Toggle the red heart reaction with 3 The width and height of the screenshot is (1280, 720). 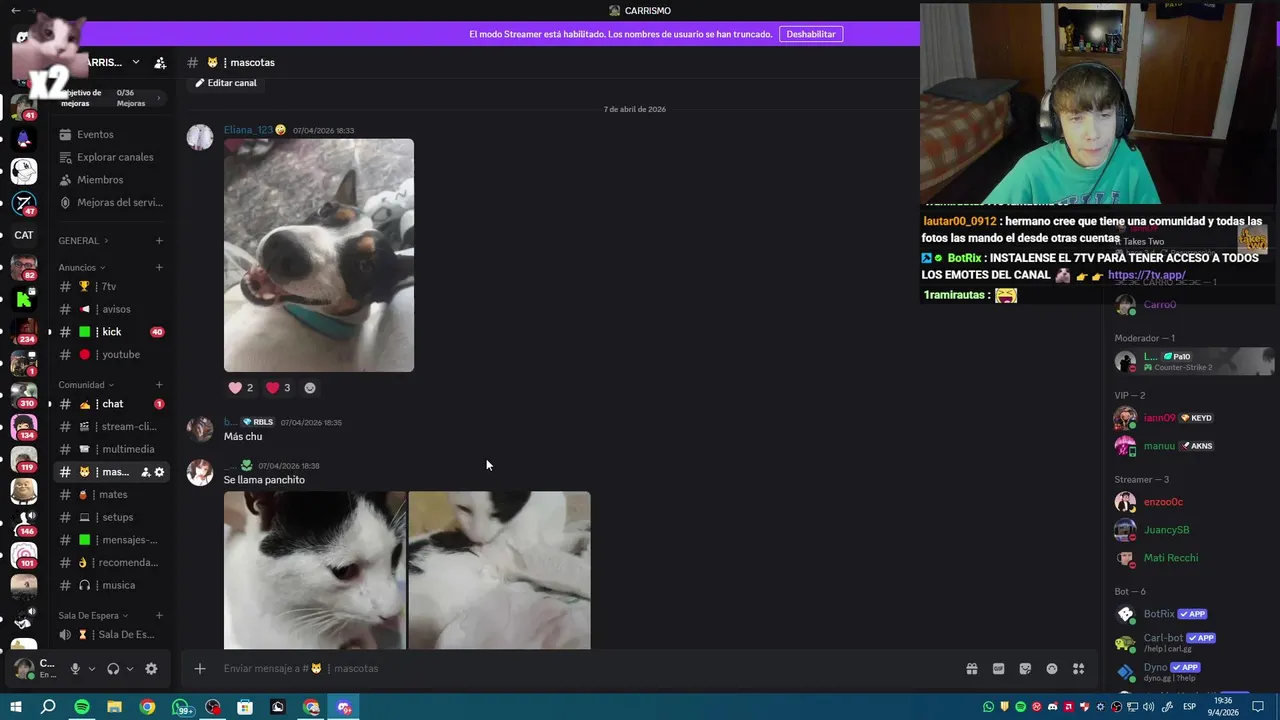tap(278, 388)
